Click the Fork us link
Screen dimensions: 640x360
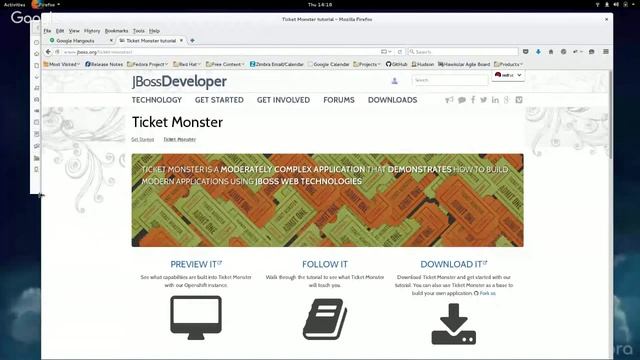click(487, 293)
